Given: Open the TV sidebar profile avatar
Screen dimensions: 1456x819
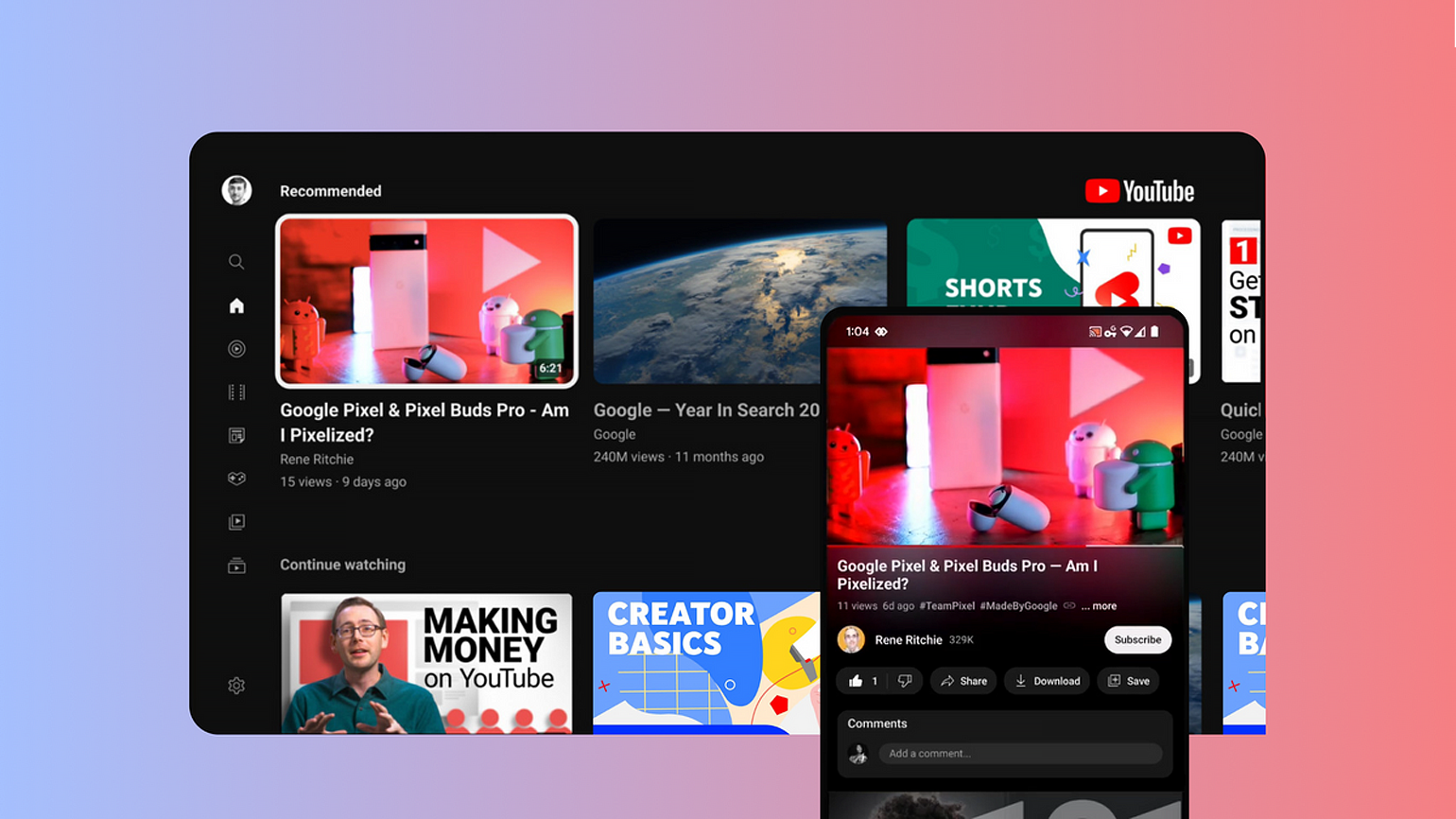Looking at the screenshot, I should (x=236, y=190).
